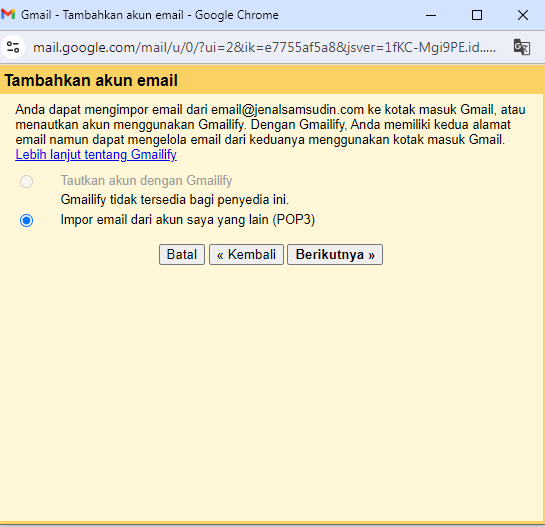Close the Gmail popup window
This screenshot has height=527, width=545.
pos(522,15)
